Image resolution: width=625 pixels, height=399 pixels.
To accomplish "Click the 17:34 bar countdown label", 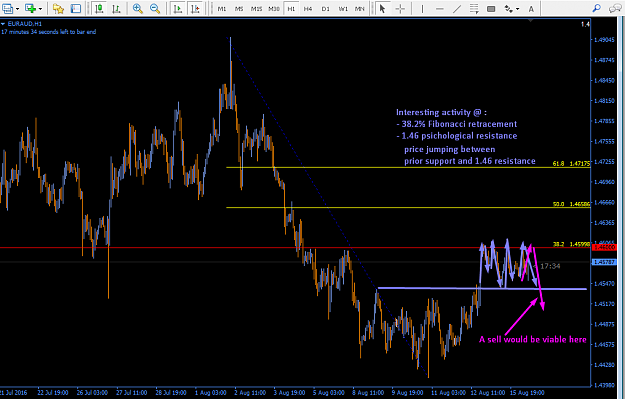I will click(550, 266).
